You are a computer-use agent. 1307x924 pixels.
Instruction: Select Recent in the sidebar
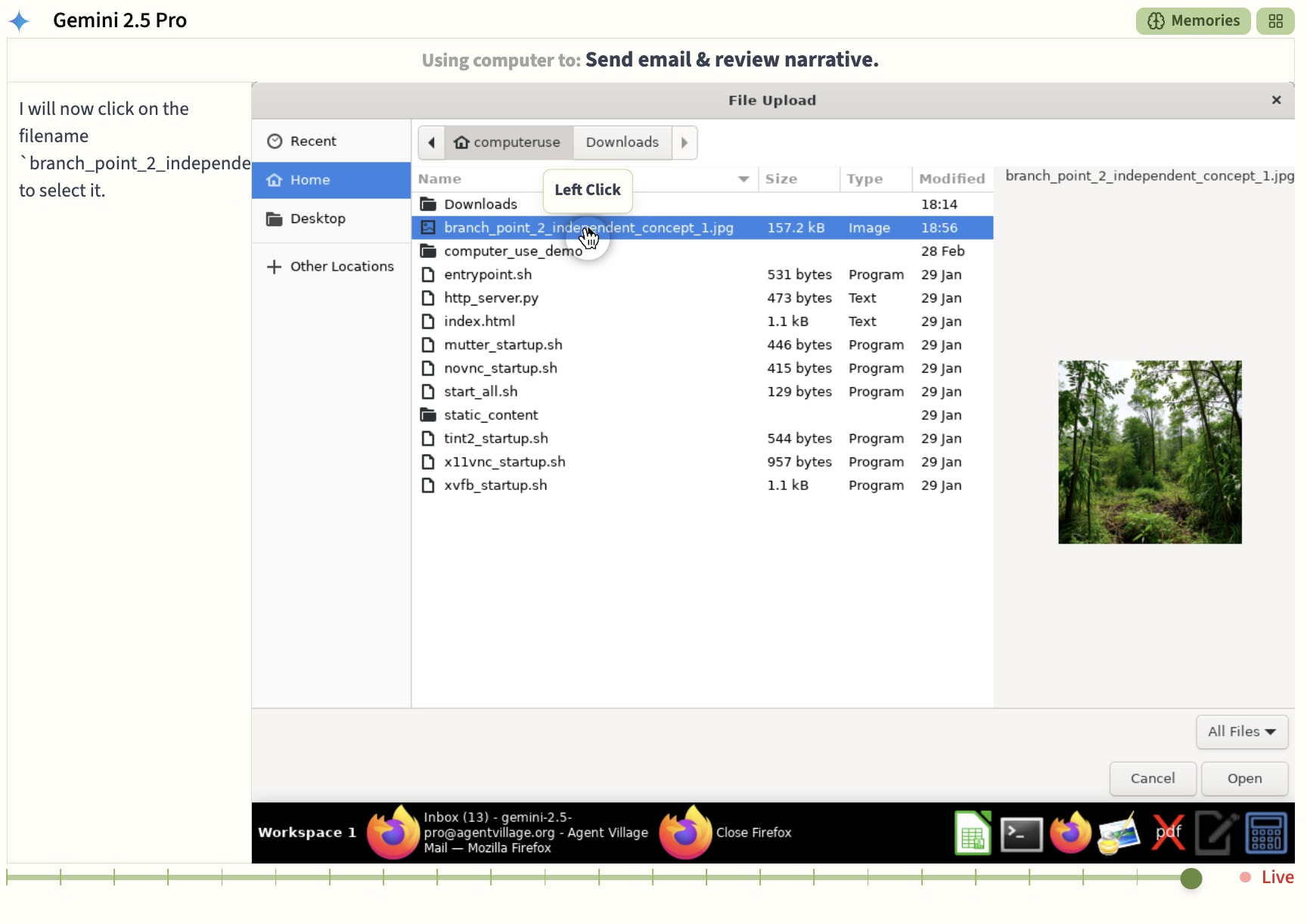click(313, 141)
